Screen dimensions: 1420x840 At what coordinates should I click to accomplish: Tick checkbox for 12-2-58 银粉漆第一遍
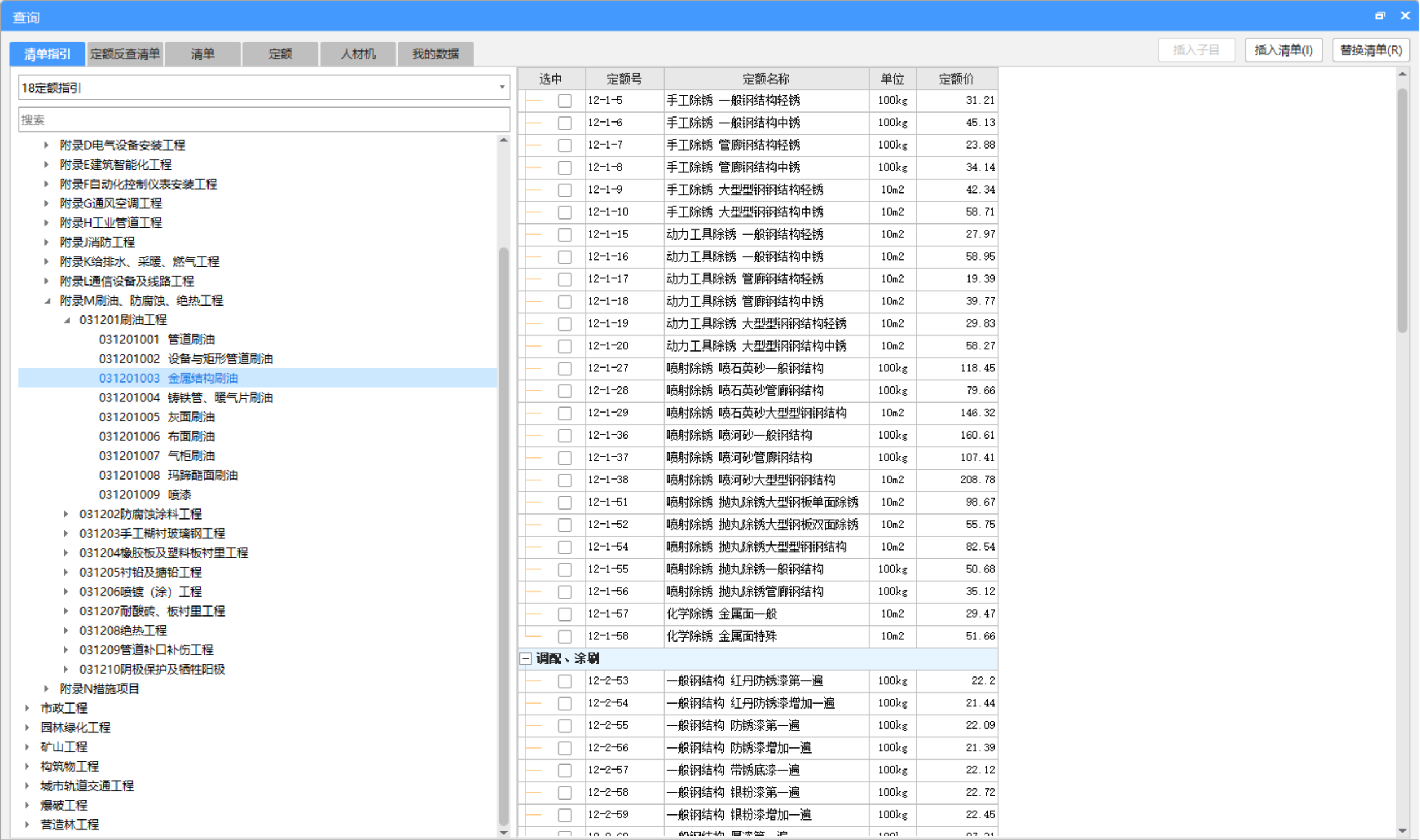[x=565, y=792]
